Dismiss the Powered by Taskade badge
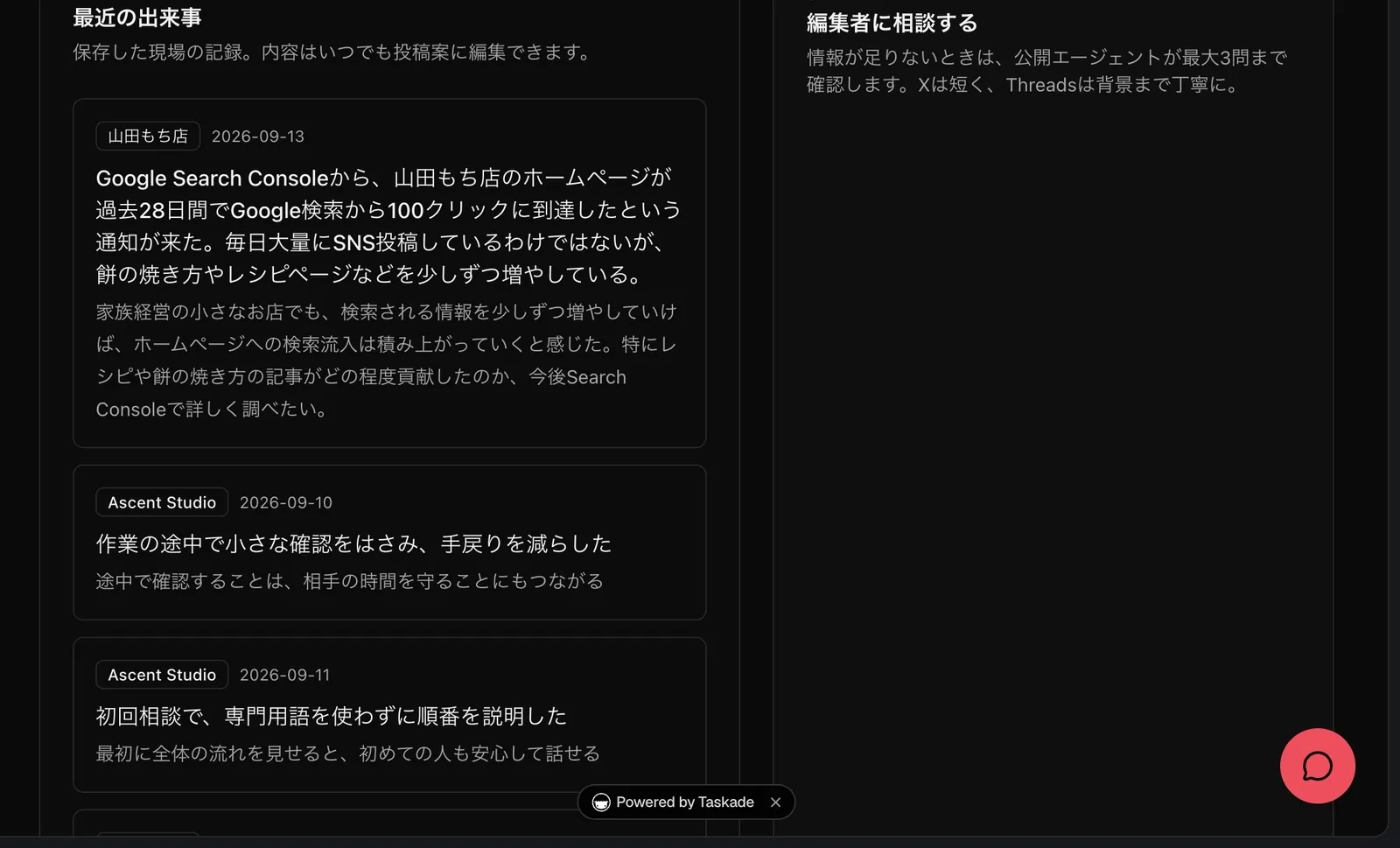The image size is (1400, 848). (x=775, y=802)
